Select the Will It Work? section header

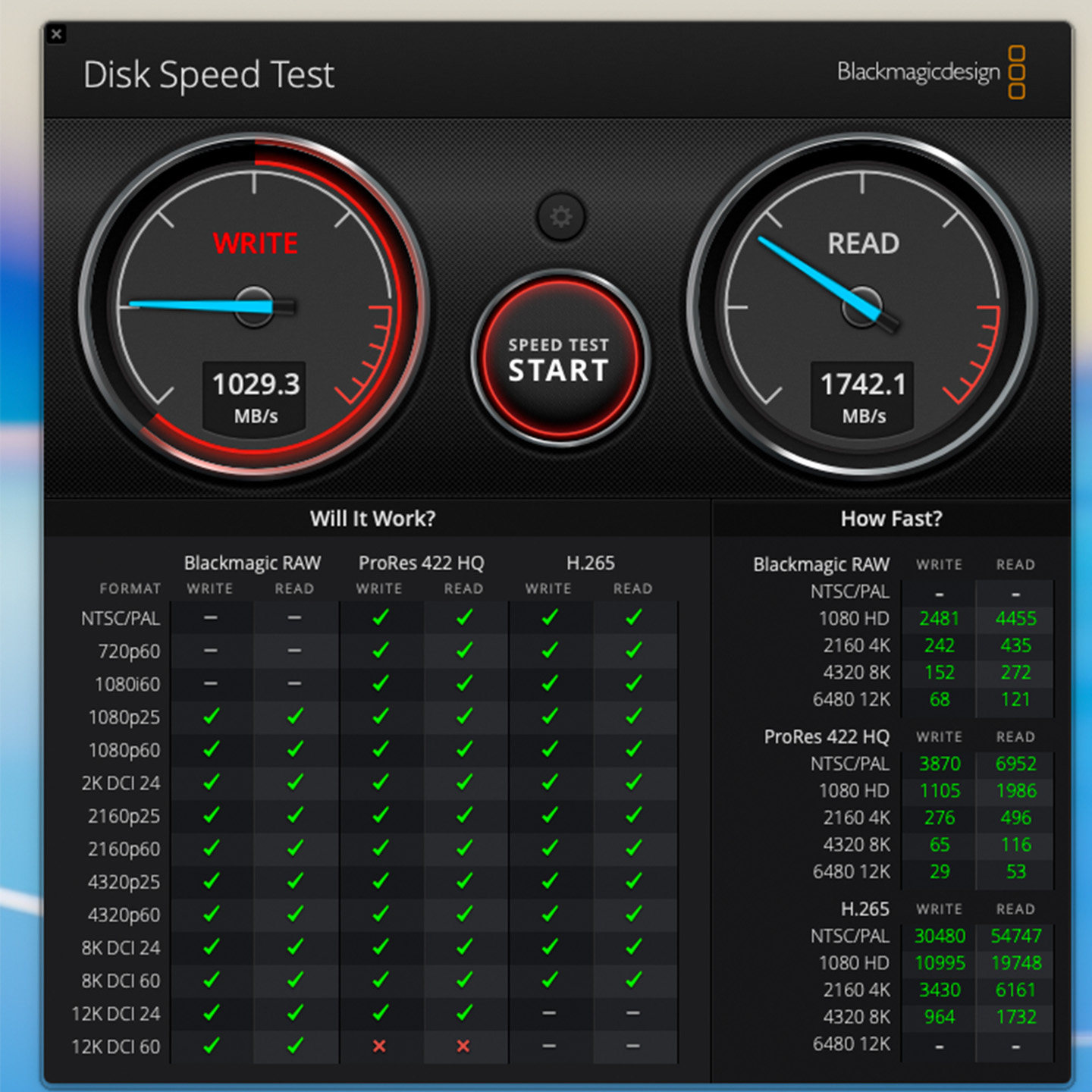pyautogui.click(x=372, y=518)
